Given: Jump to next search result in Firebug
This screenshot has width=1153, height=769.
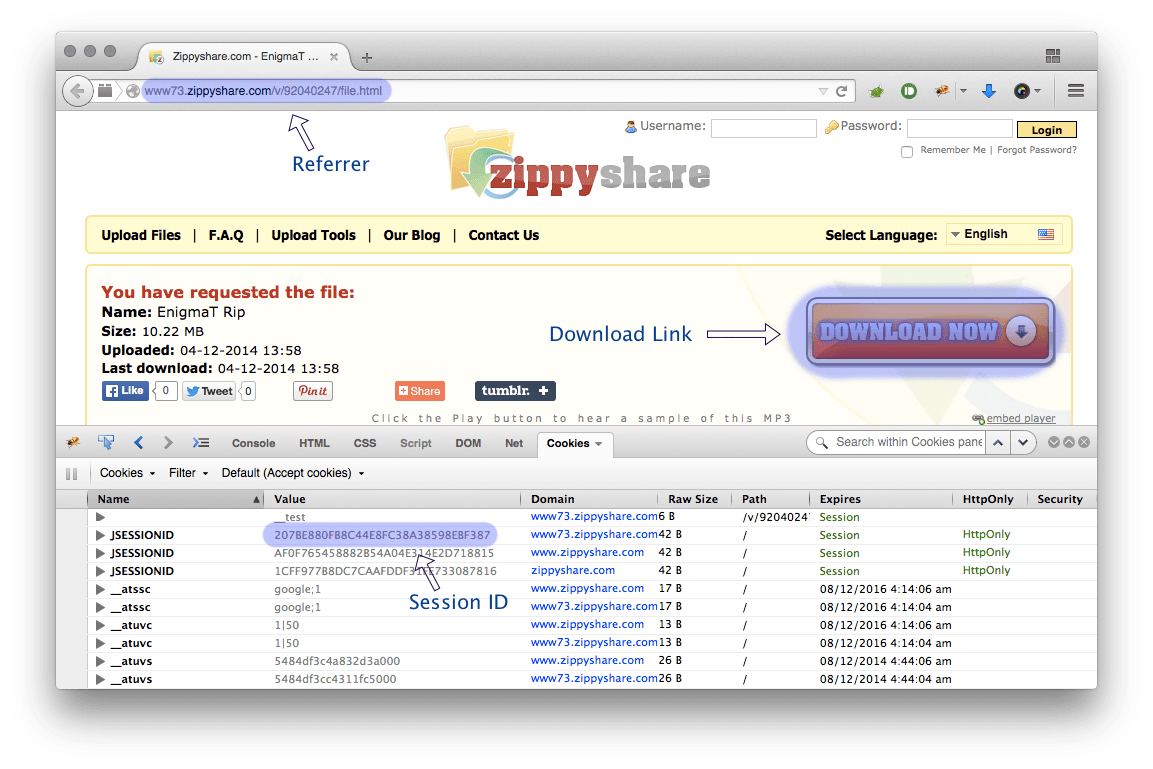Looking at the screenshot, I should pos(1023,443).
